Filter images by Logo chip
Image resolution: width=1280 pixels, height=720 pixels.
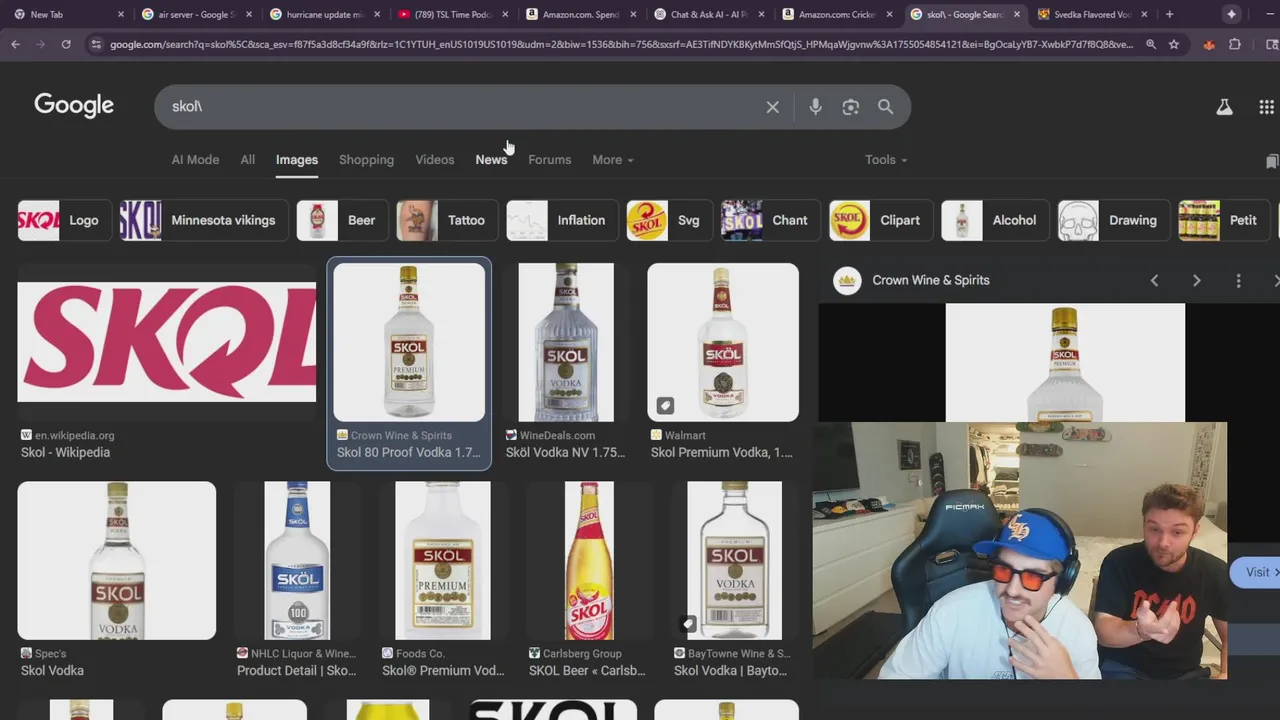tap(64, 220)
